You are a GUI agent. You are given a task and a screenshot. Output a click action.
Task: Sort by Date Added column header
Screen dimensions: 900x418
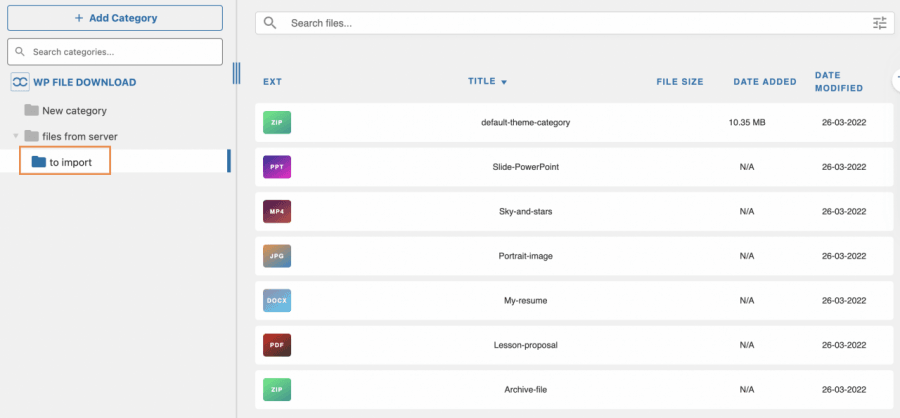pyautogui.click(x=764, y=82)
